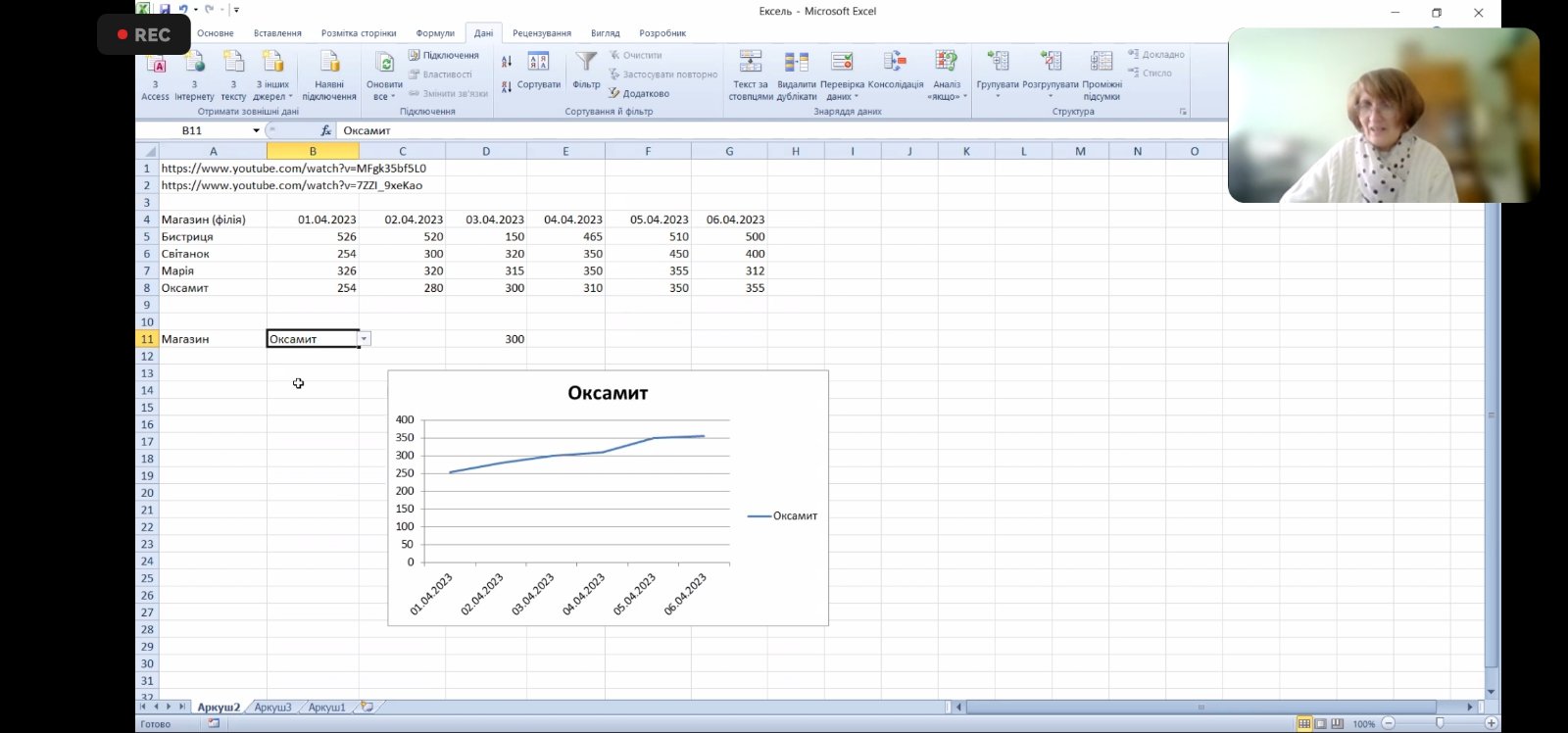Click the horizontal scrollbar thumb
This screenshot has height=733, width=1568.
click(1201, 707)
